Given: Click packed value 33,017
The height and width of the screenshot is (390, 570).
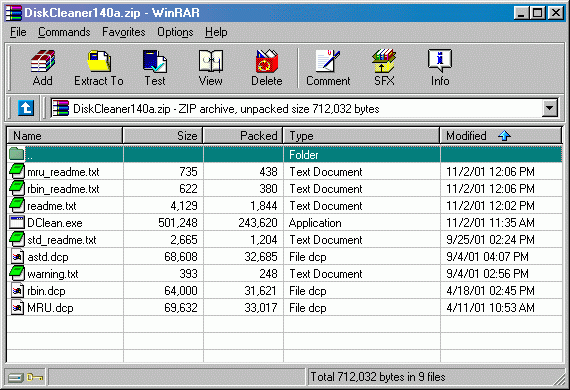Looking at the screenshot, I should 261,308.
